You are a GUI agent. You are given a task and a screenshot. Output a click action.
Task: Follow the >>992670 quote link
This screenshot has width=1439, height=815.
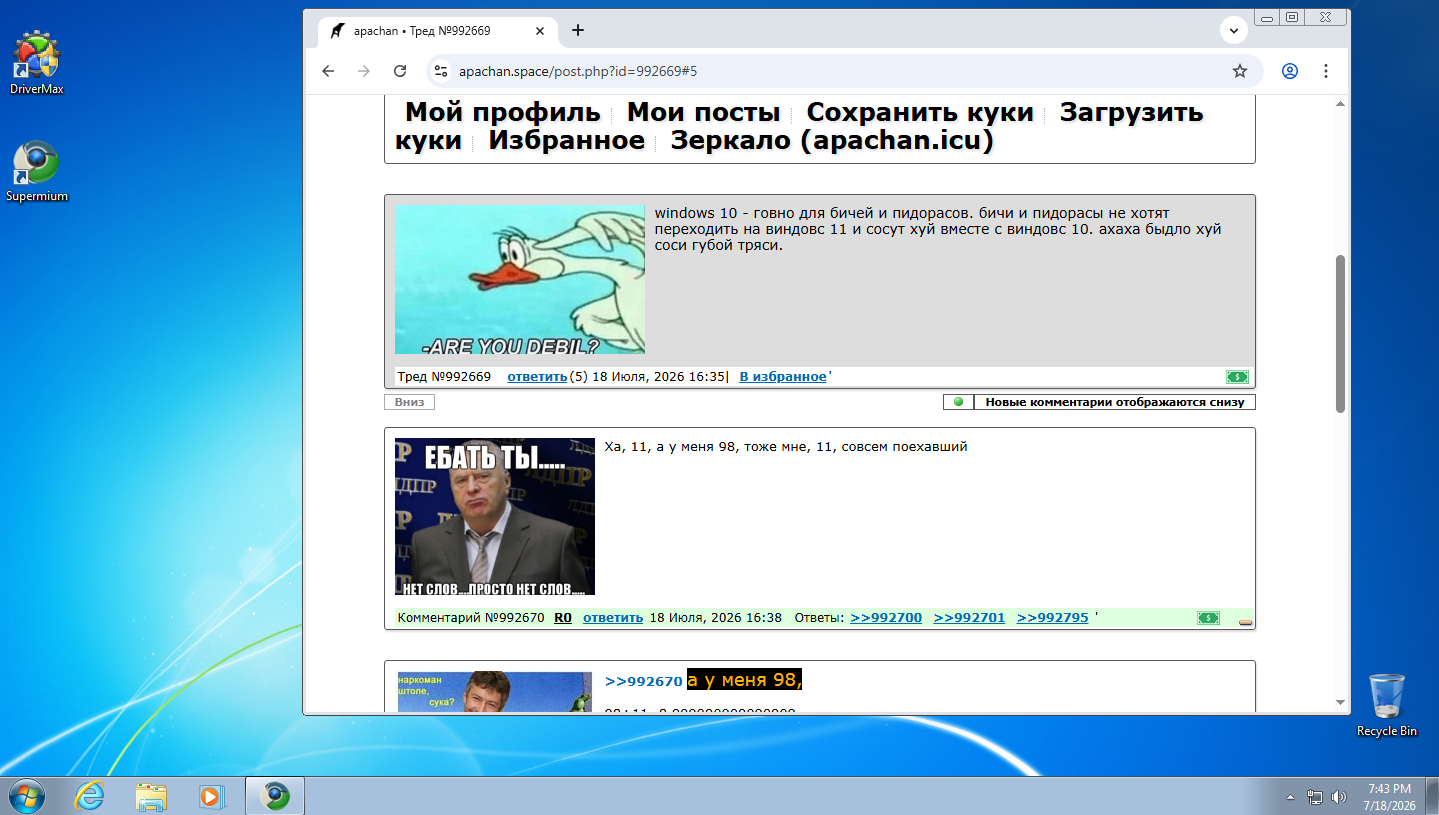point(644,681)
